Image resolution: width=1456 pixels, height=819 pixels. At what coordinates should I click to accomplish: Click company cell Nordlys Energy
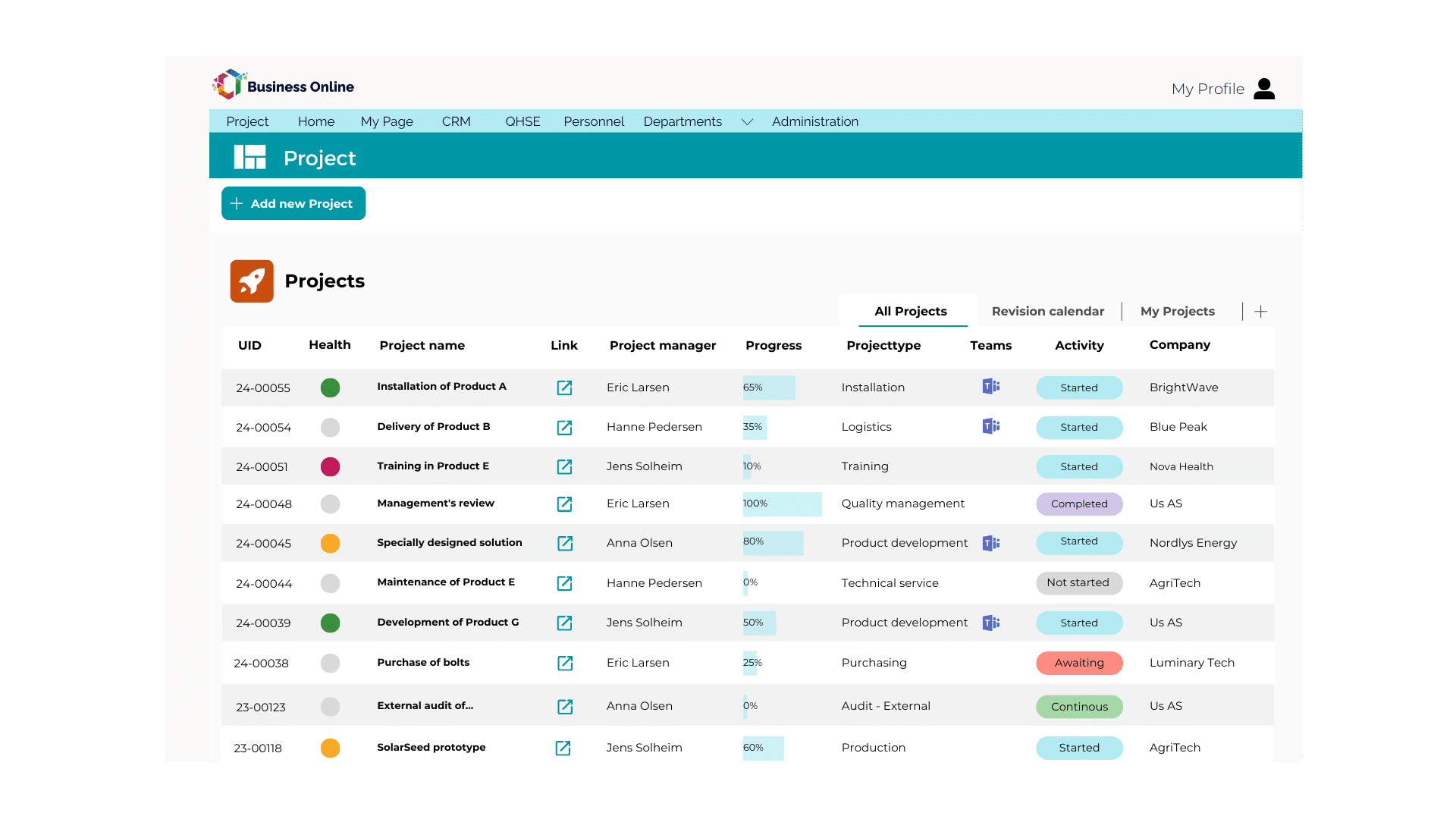(x=1193, y=543)
